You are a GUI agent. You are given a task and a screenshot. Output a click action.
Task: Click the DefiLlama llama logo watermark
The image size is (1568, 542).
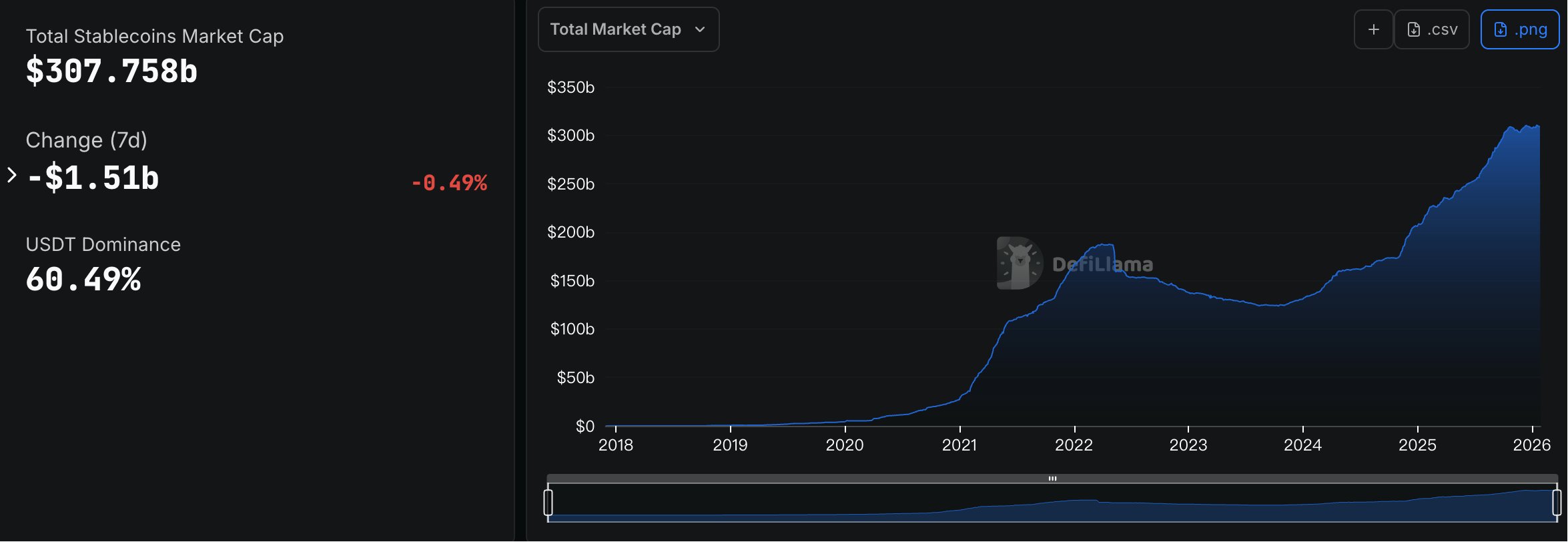point(1018,264)
